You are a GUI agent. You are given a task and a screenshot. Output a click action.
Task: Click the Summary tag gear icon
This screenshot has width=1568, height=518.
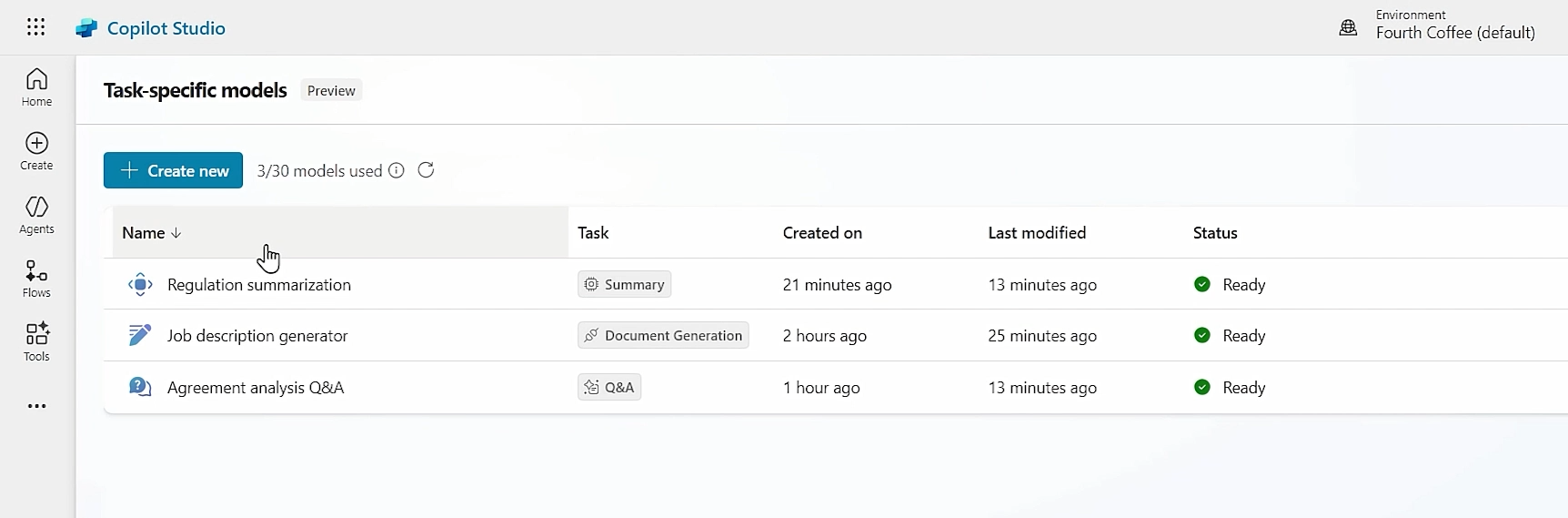pyautogui.click(x=591, y=284)
